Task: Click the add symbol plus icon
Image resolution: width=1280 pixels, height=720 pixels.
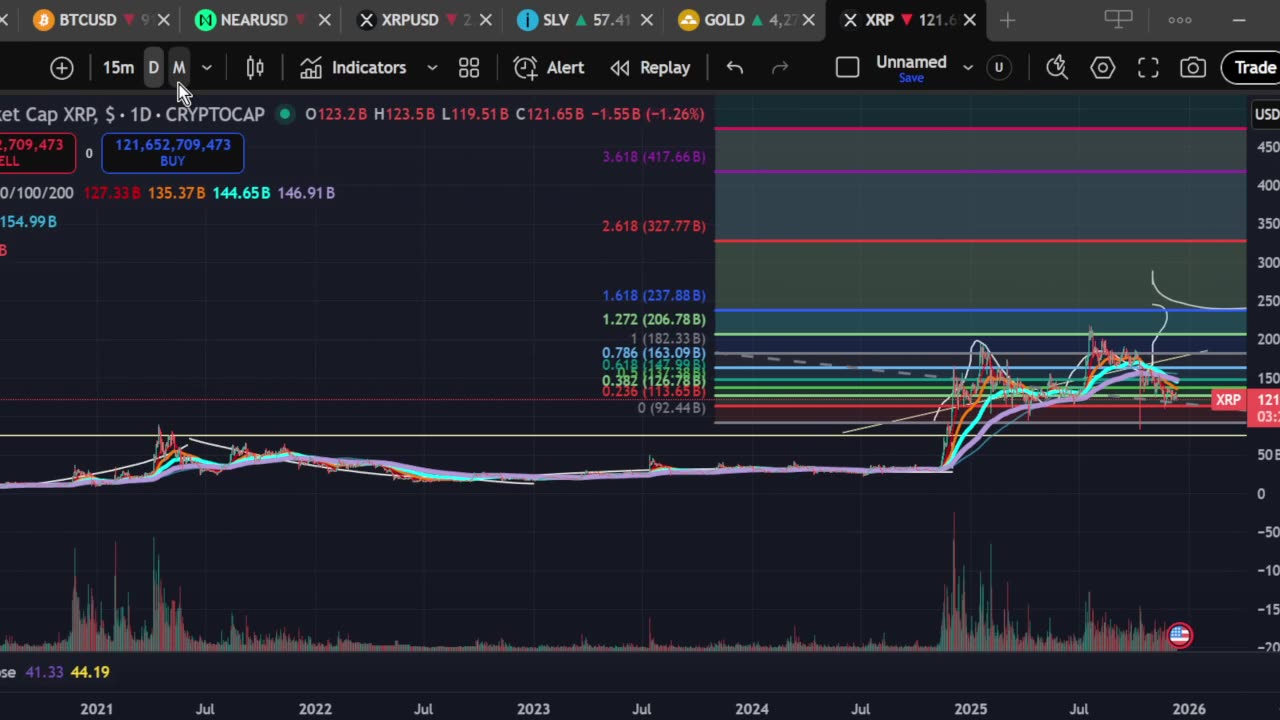Action: [x=62, y=68]
